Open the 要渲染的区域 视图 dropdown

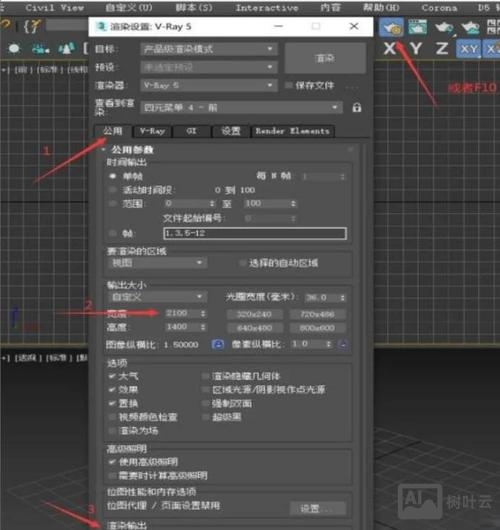[x=157, y=263]
